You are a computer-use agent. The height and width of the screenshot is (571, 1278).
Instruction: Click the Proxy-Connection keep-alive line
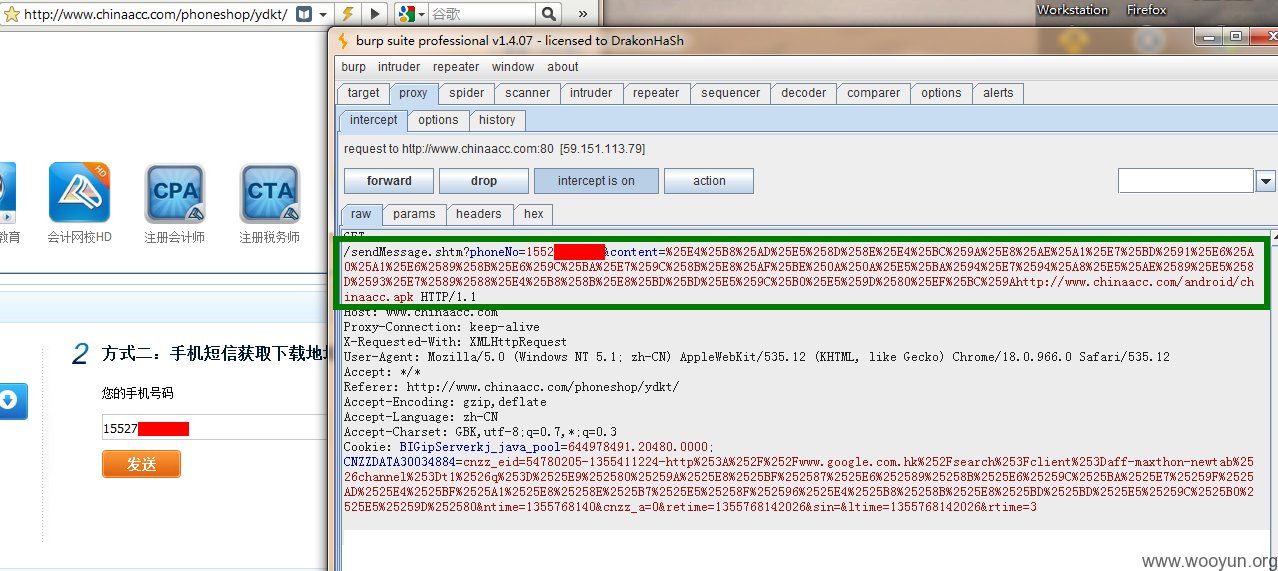441,327
